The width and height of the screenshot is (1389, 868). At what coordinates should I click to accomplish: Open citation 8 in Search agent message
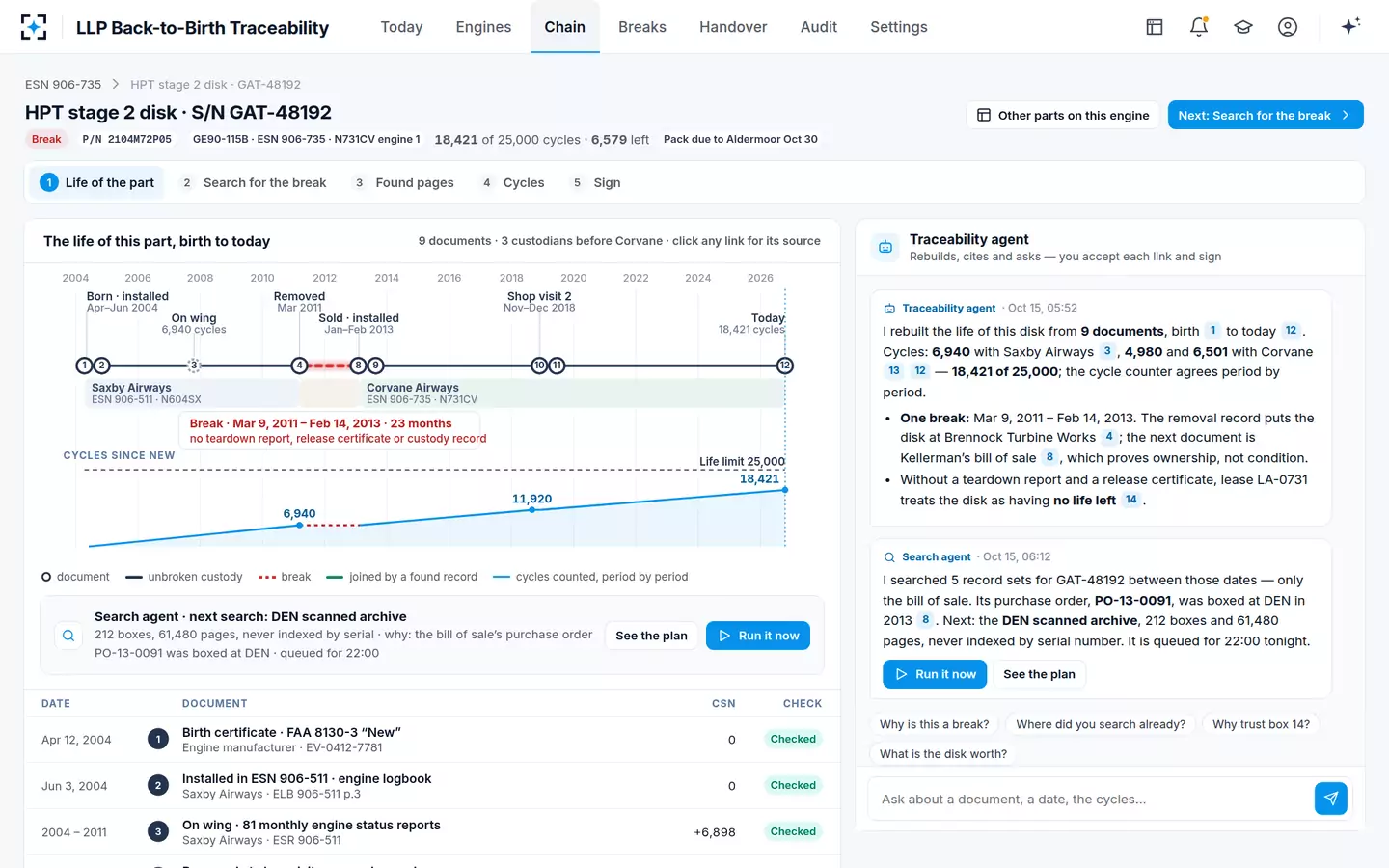925,620
